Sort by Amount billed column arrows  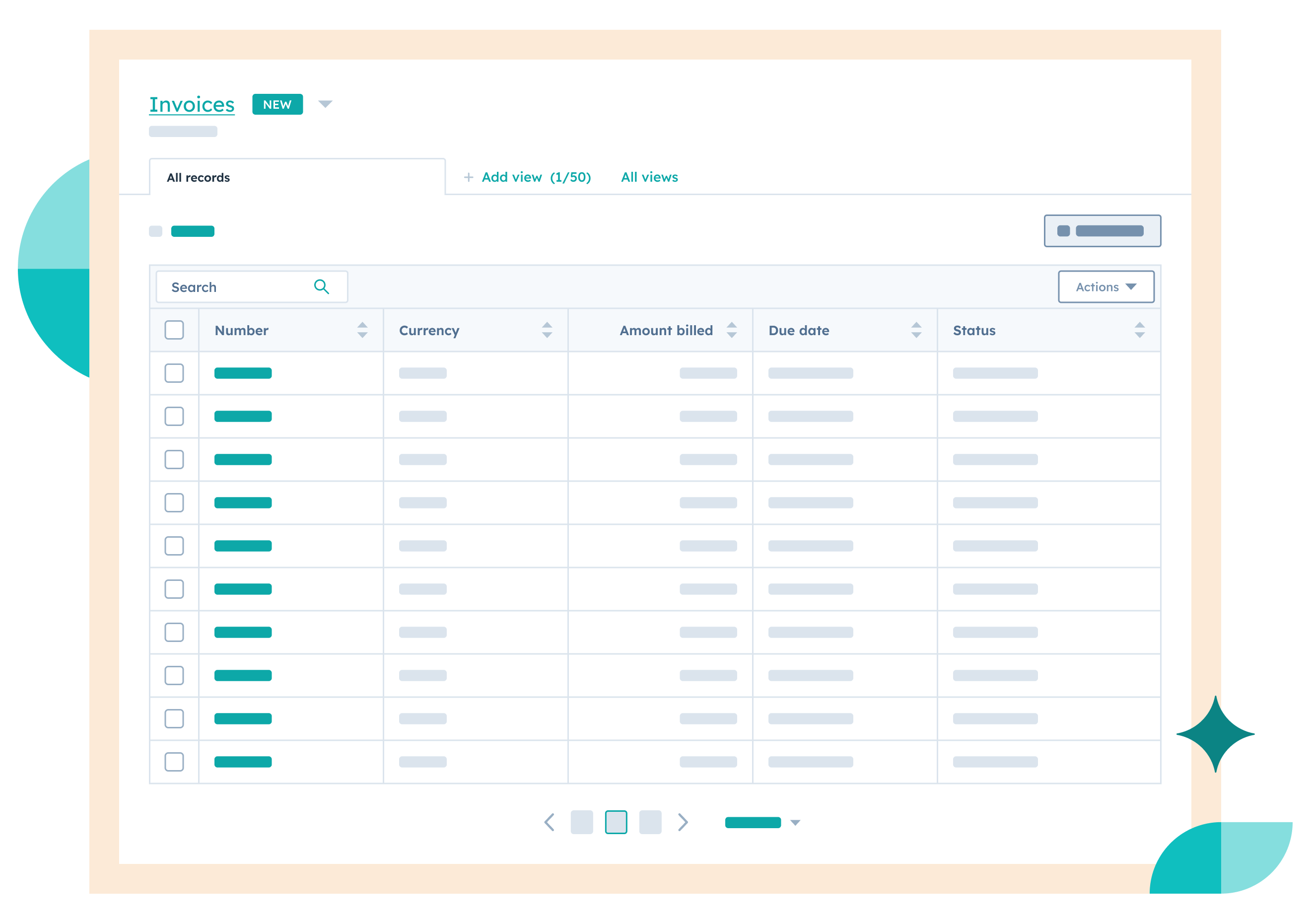pos(731,330)
